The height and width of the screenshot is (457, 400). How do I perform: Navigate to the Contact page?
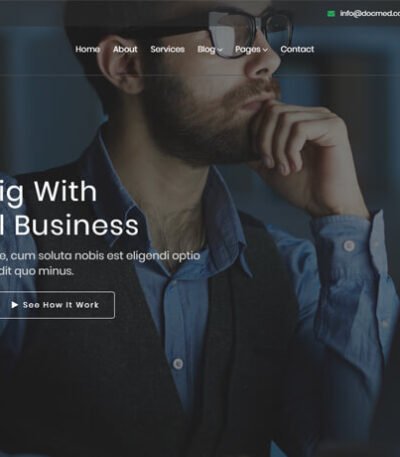pyautogui.click(x=297, y=49)
